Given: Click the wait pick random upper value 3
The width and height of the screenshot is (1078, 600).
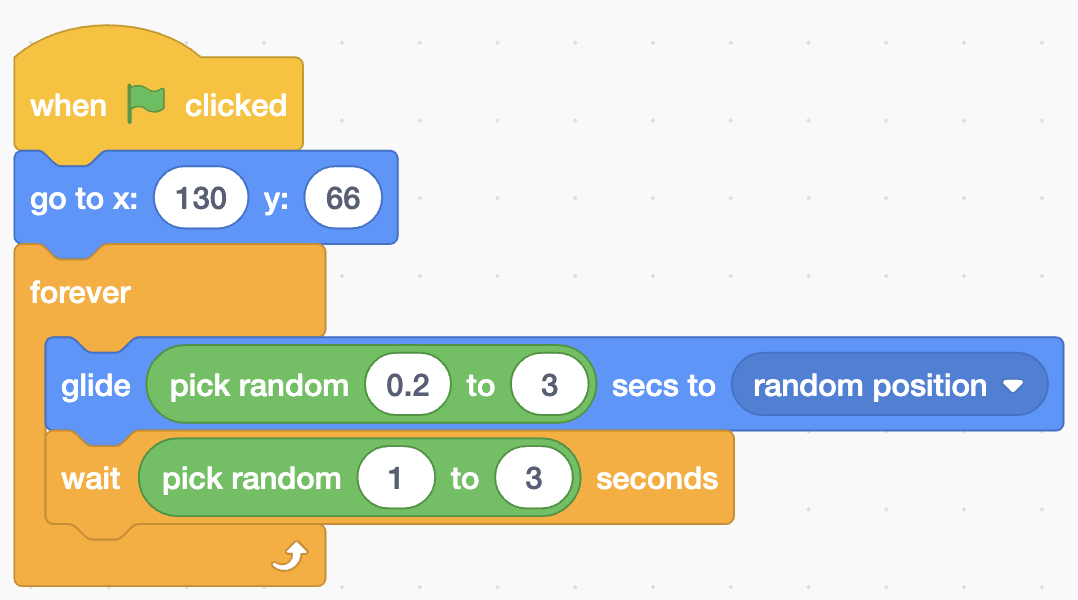Looking at the screenshot, I should click(x=534, y=478).
